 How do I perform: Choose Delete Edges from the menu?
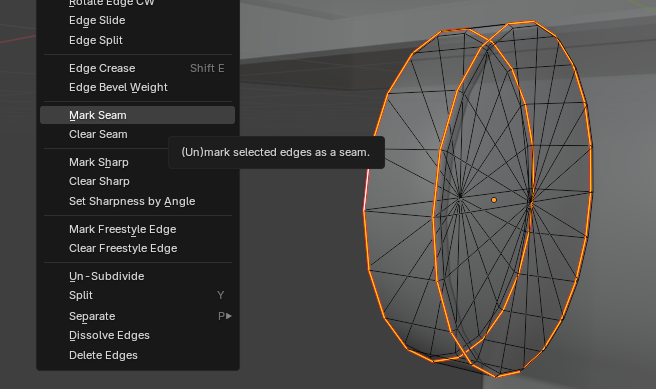(138, 355)
